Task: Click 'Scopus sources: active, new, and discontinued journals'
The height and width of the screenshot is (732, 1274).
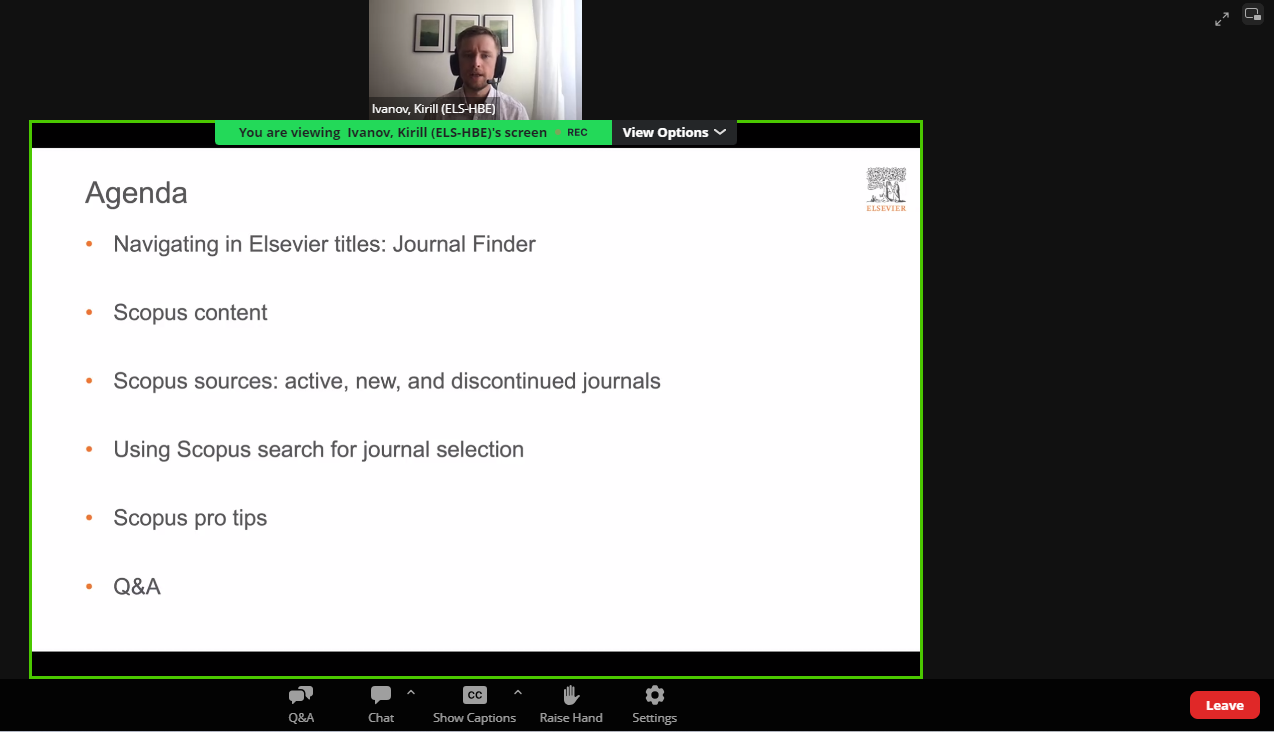Action: coord(387,381)
